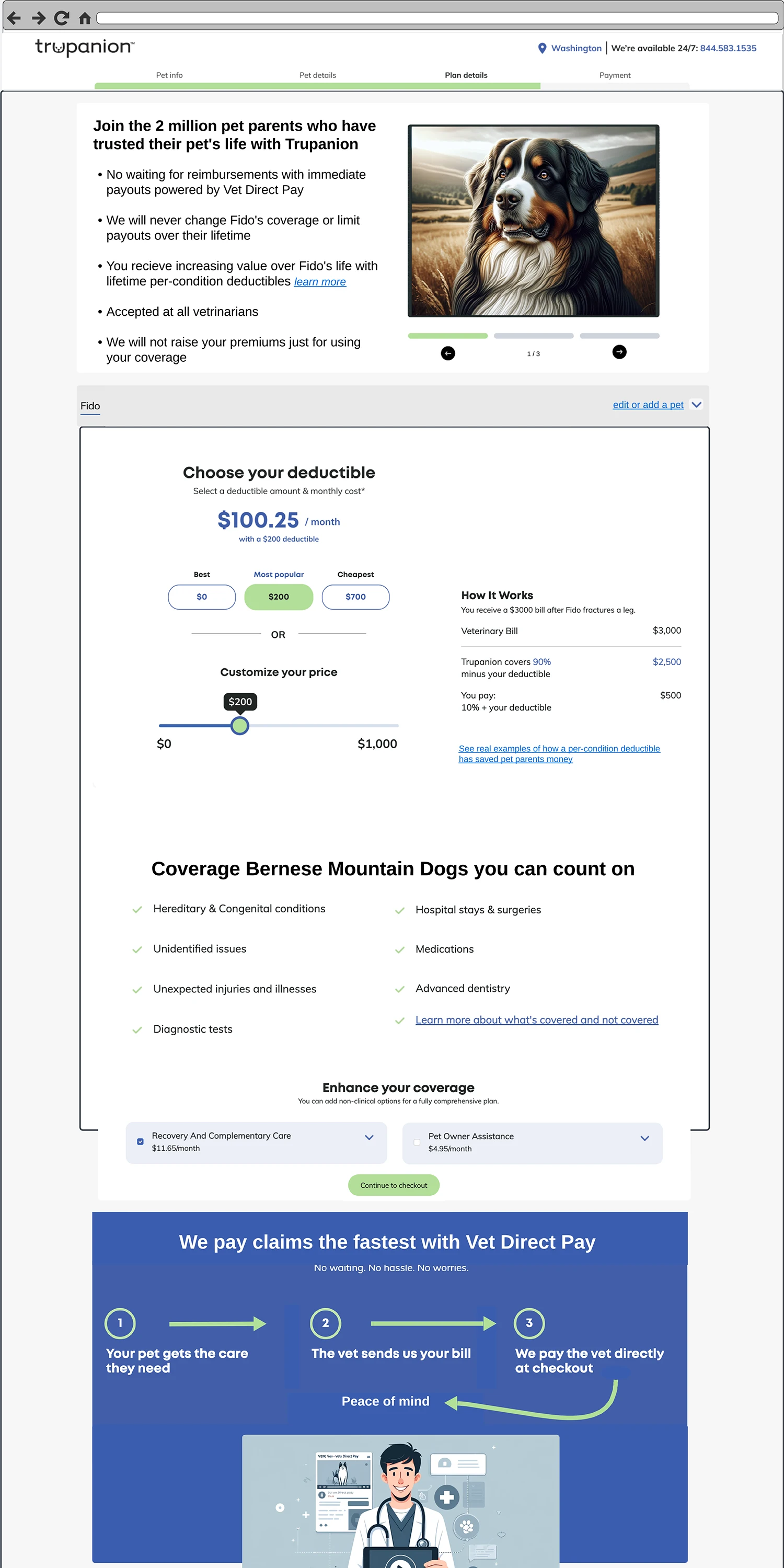
Task: Expand Recovery And Complementary Care details
Action: [x=369, y=1137]
